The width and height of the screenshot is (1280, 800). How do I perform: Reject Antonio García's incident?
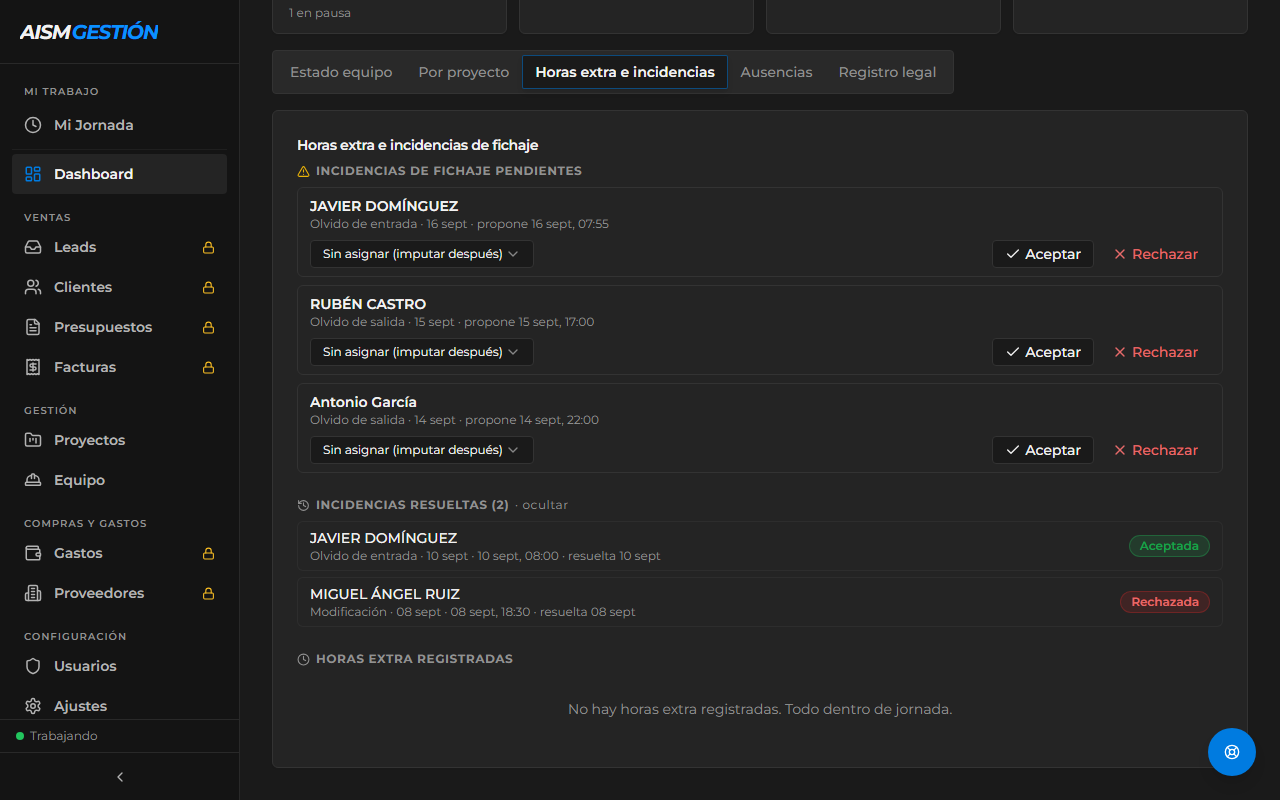point(1156,450)
